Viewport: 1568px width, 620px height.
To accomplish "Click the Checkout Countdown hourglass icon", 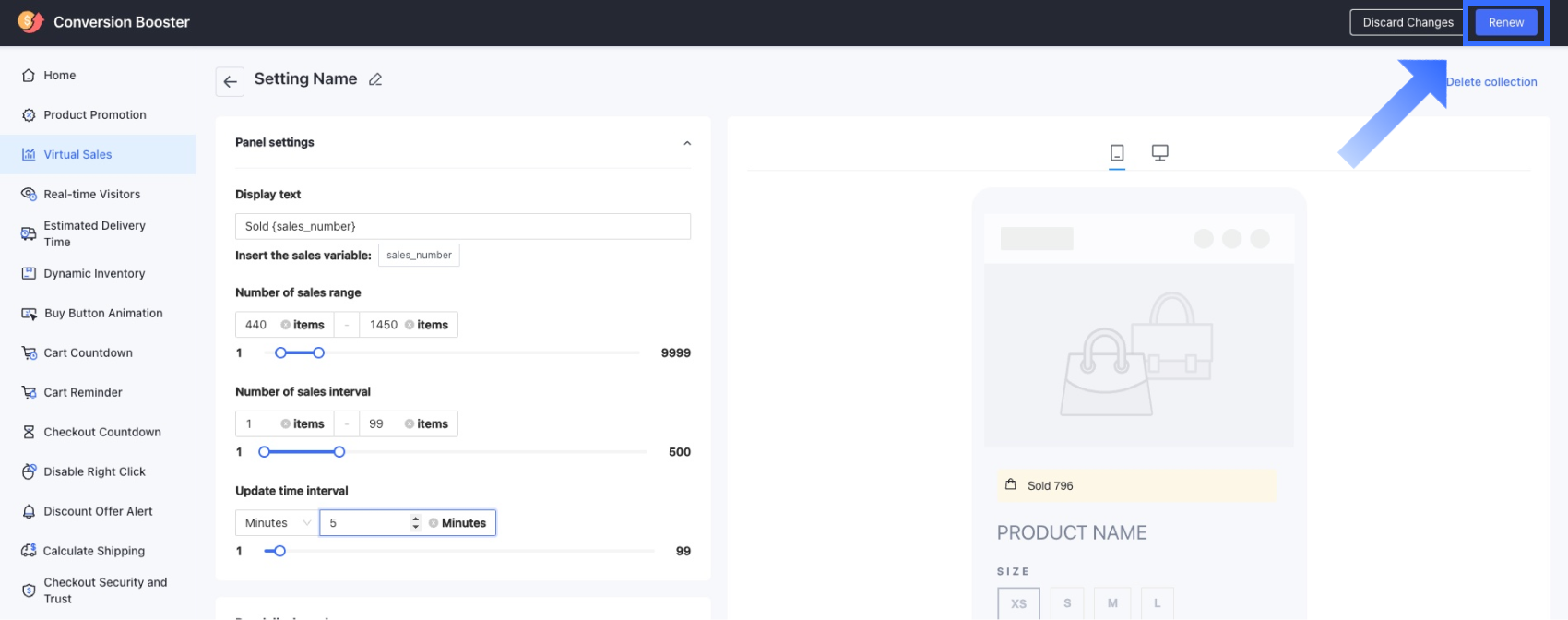I will coord(29,433).
